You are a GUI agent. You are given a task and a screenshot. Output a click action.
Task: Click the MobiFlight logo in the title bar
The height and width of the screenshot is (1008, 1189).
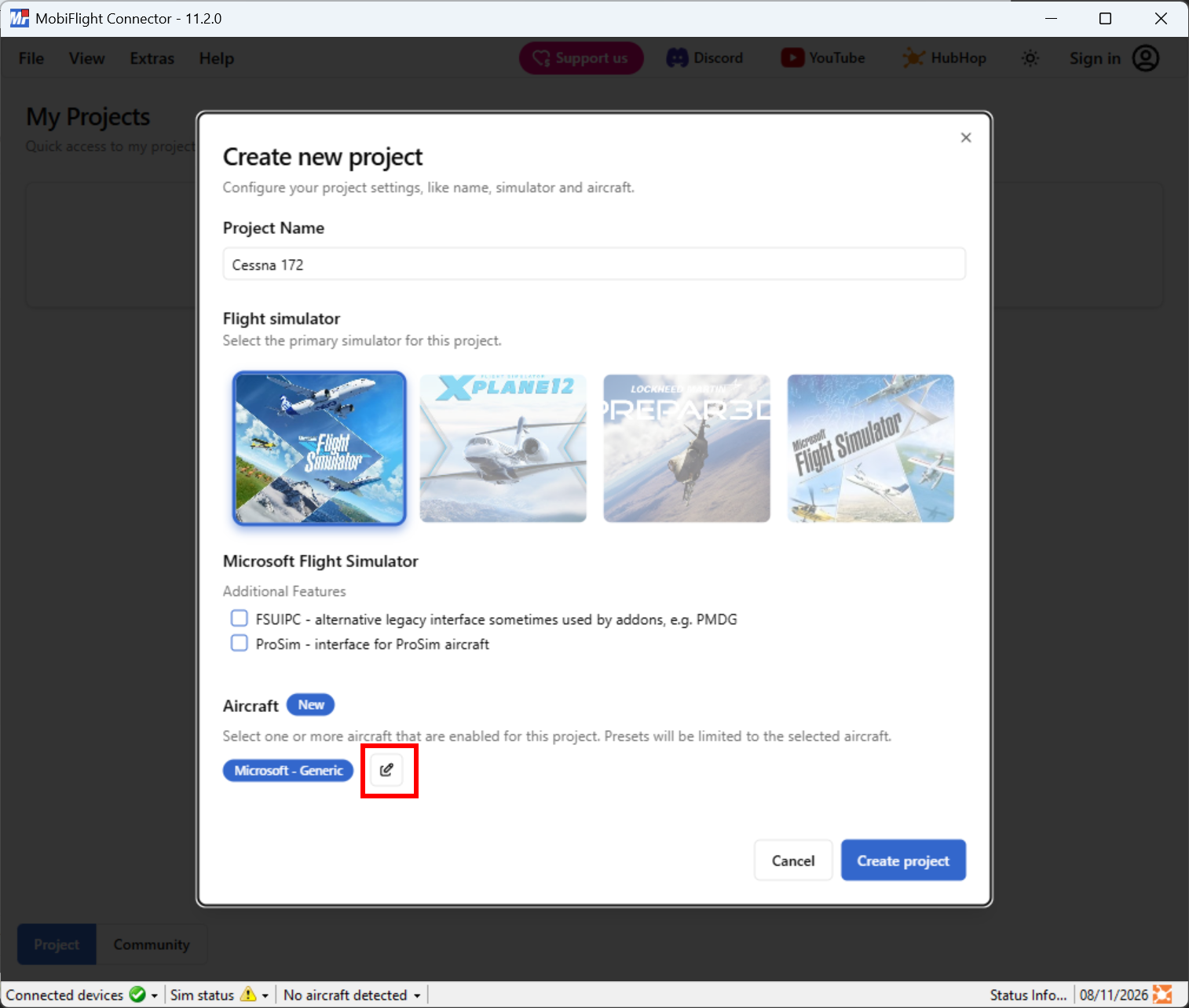click(19, 18)
